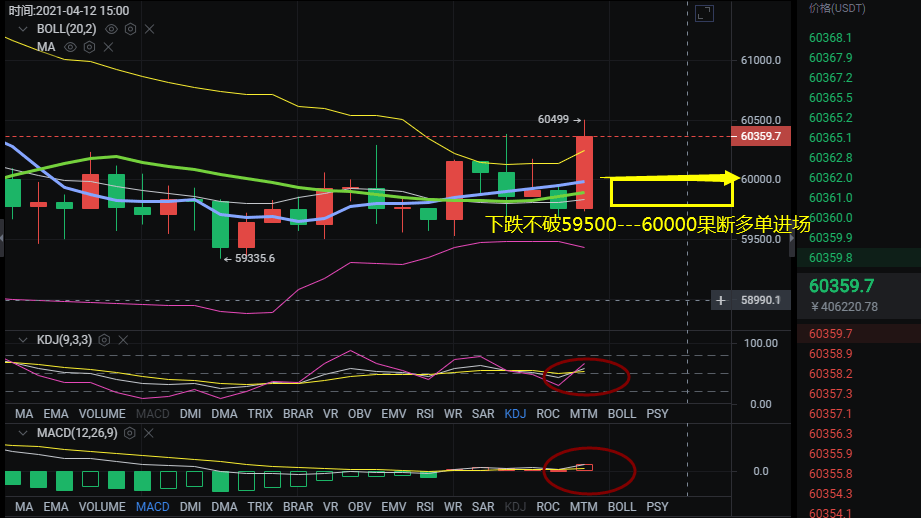Screen dimensions: 921x518
Task: Remove the MA indicator overlay
Action: (109, 47)
